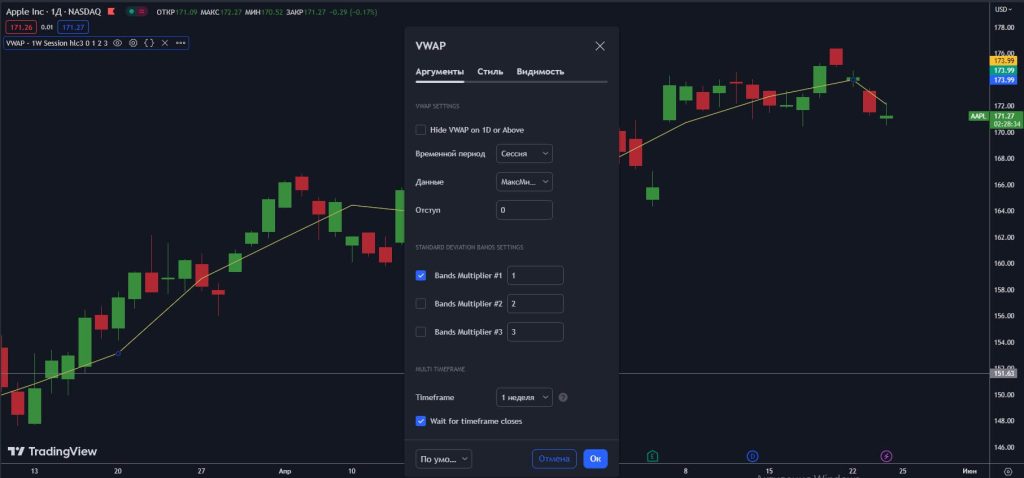Open VWAP legend more options dots

pos(181,43)
